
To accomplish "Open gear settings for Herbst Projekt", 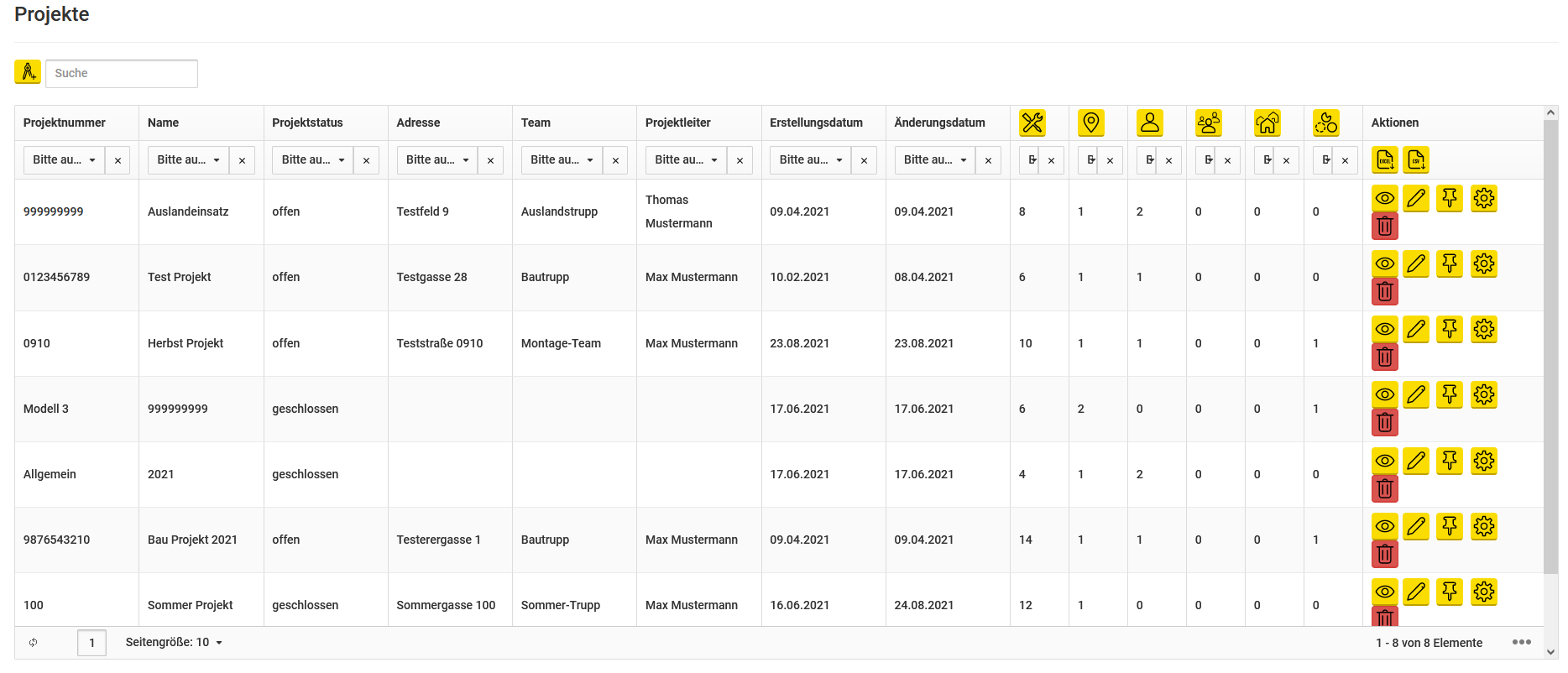I will pyautogui.click(x=1484, y=329).
